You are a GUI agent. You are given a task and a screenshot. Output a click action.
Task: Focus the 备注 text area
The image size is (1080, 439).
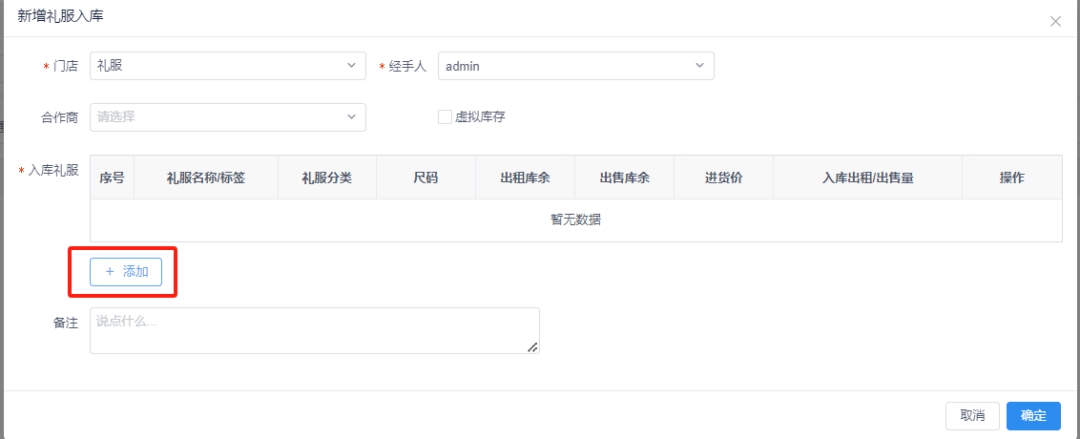coord(315,331)
